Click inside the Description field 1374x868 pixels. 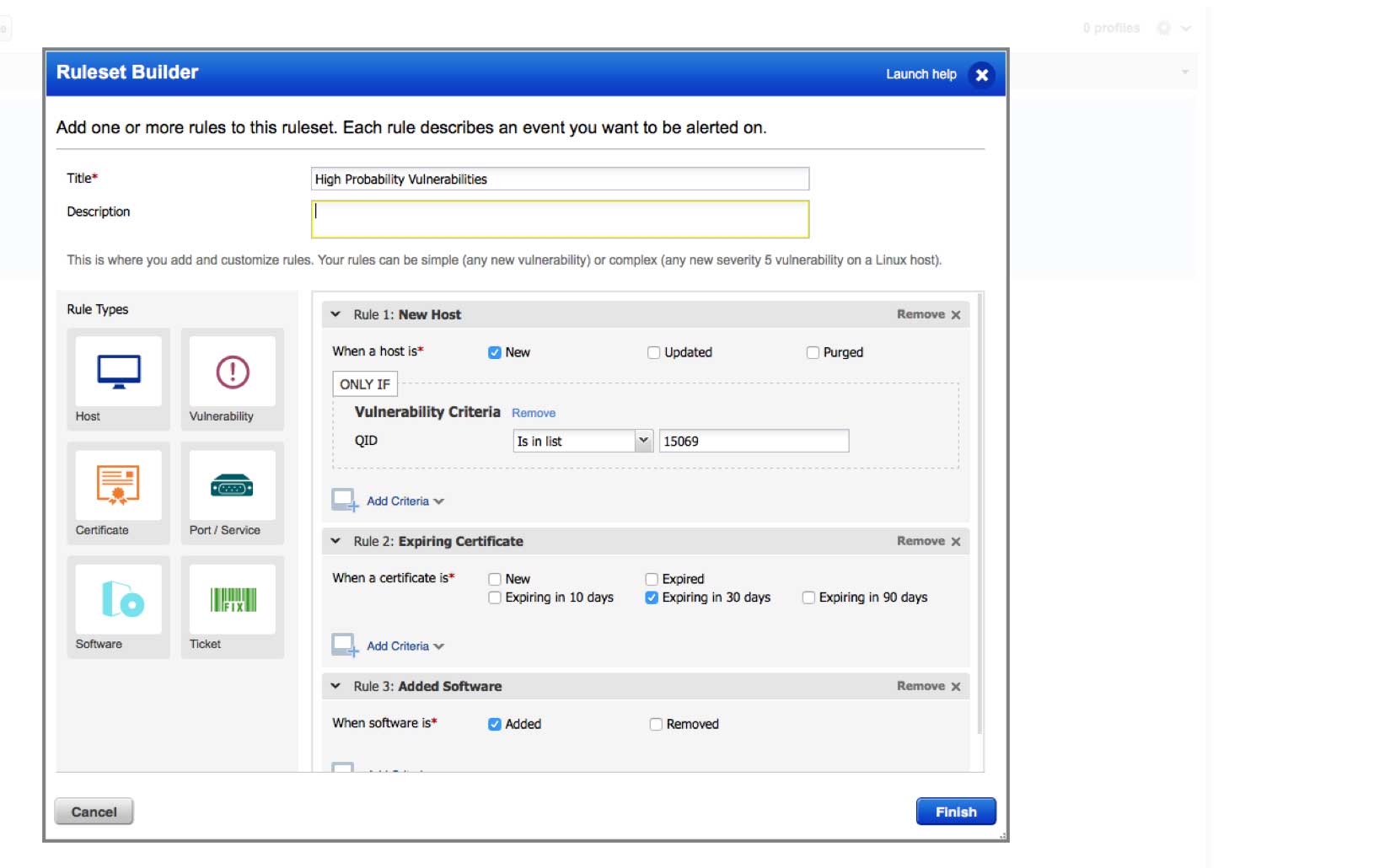point(560,220)
